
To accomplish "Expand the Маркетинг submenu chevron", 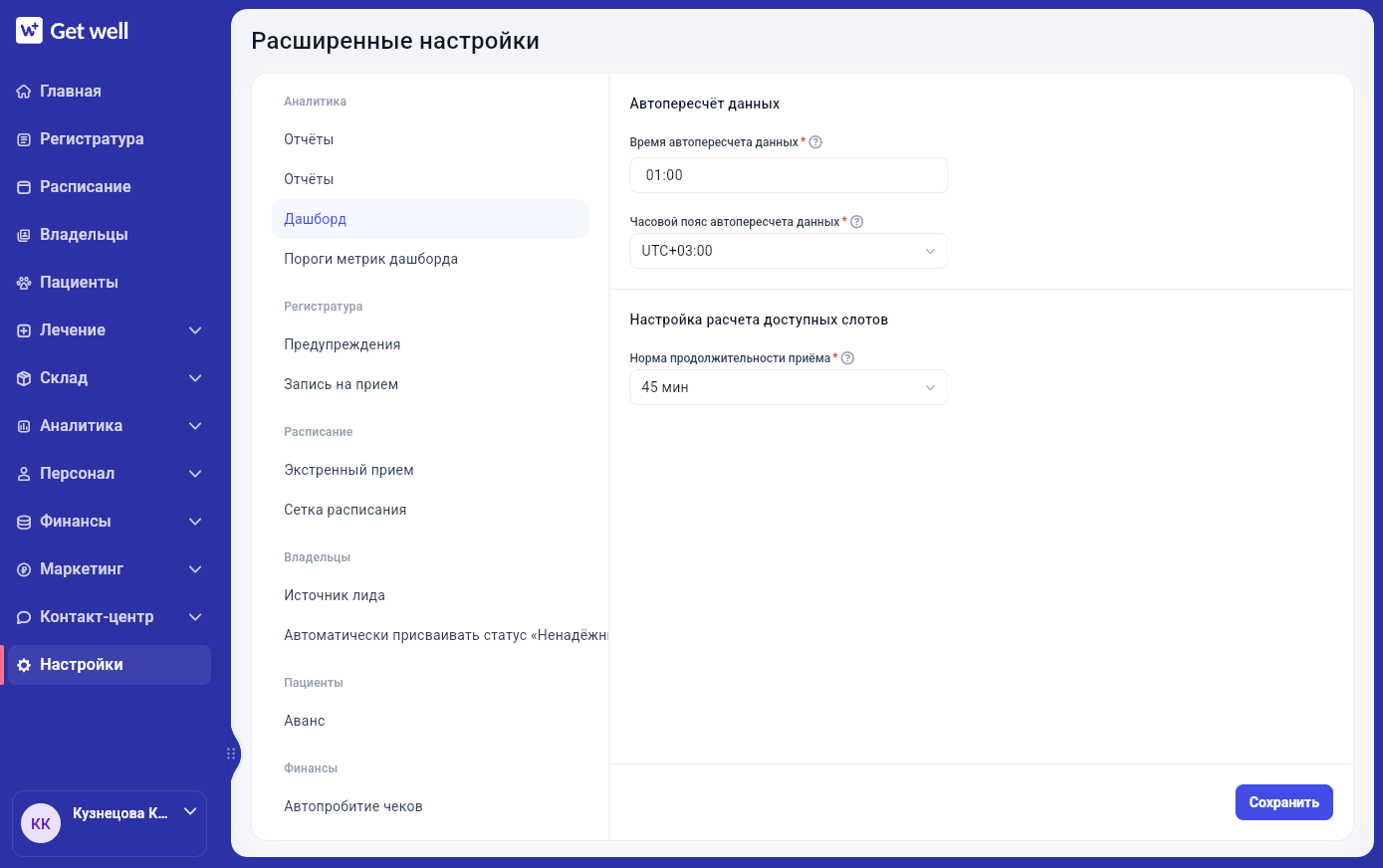I will (x=195, y=569).
